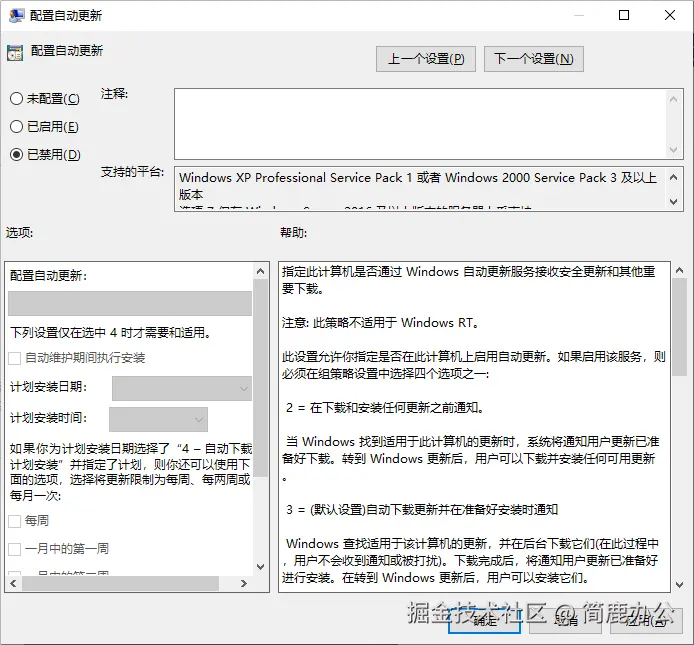Click help panel scroll down arrow

coord(679,585)
